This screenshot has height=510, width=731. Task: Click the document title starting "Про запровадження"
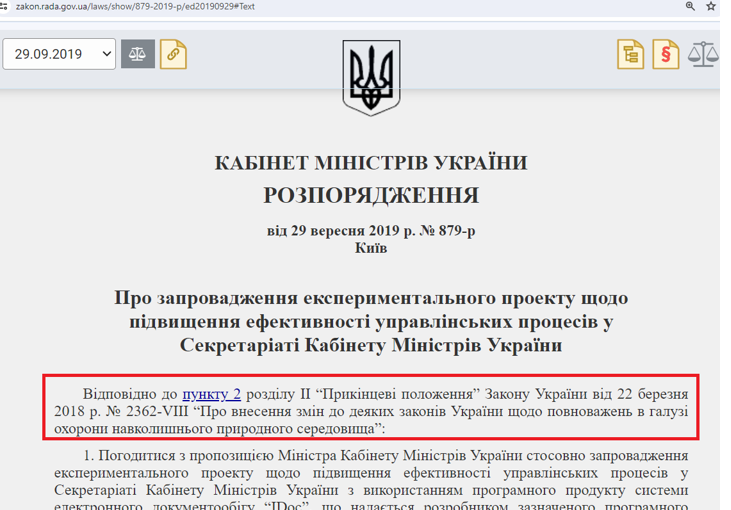pos(371,321)
